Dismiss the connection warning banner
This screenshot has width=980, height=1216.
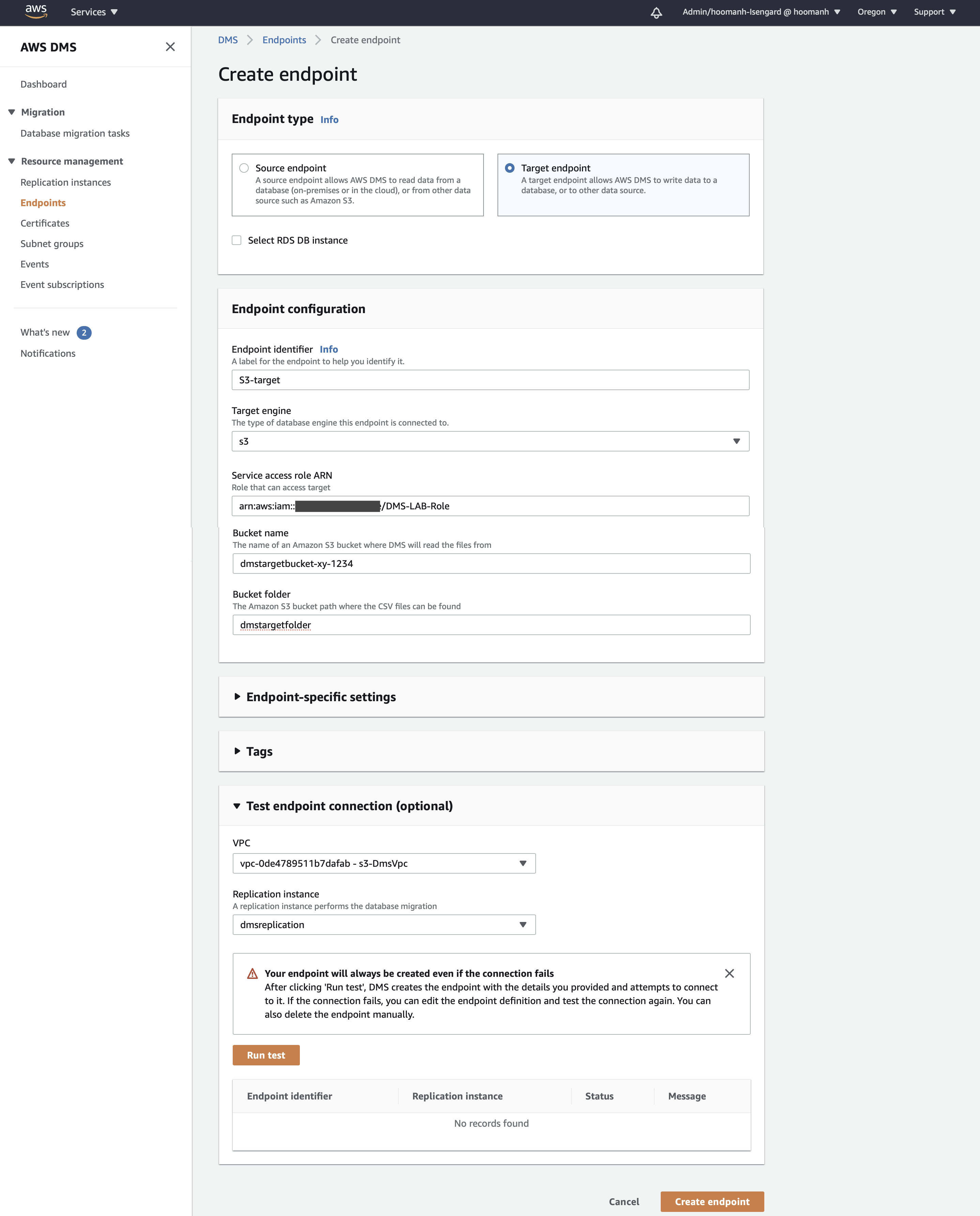pos(729,973)
